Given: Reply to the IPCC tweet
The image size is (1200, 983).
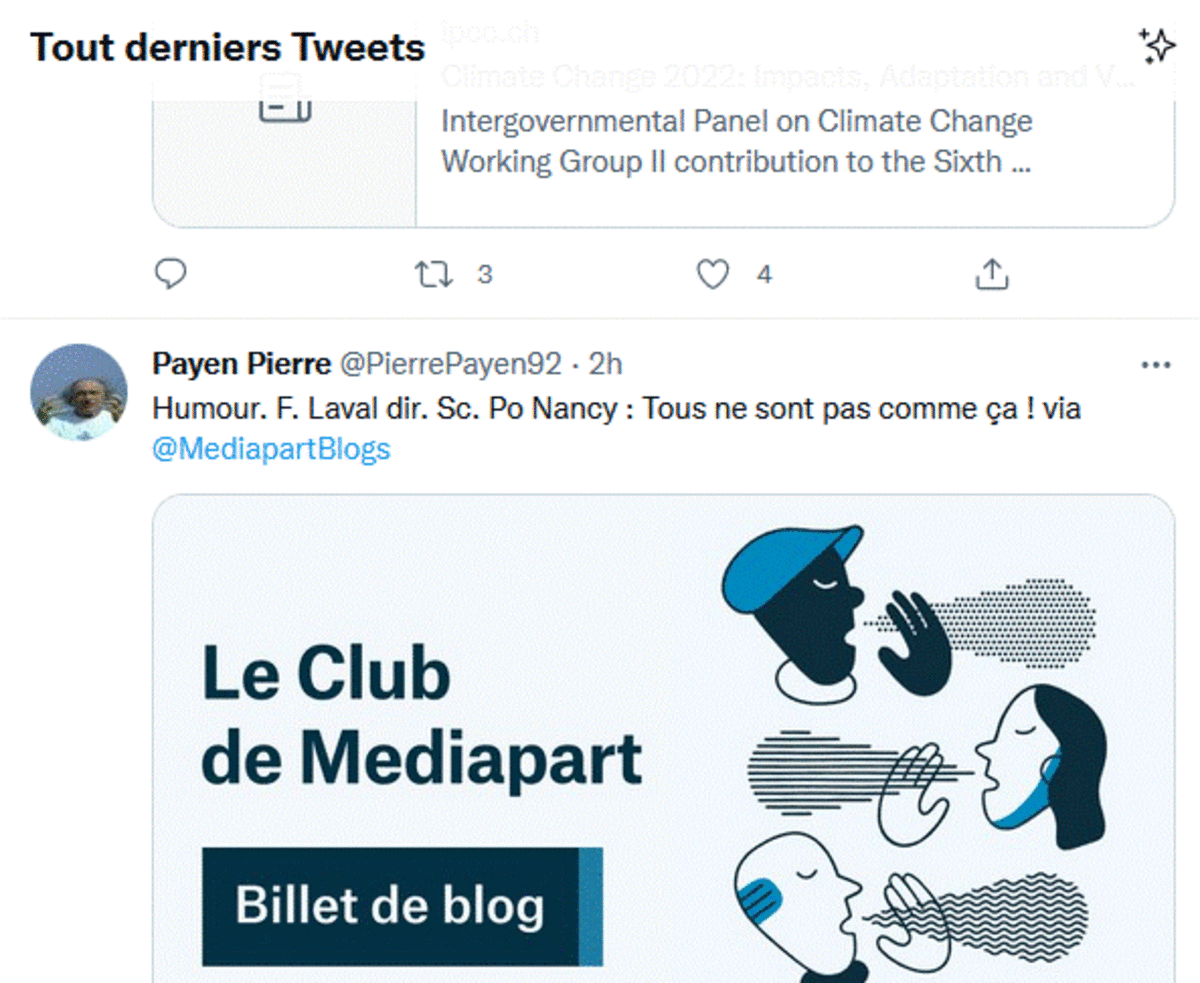Looking at the screenshot, I should click(x=171, y=274).
